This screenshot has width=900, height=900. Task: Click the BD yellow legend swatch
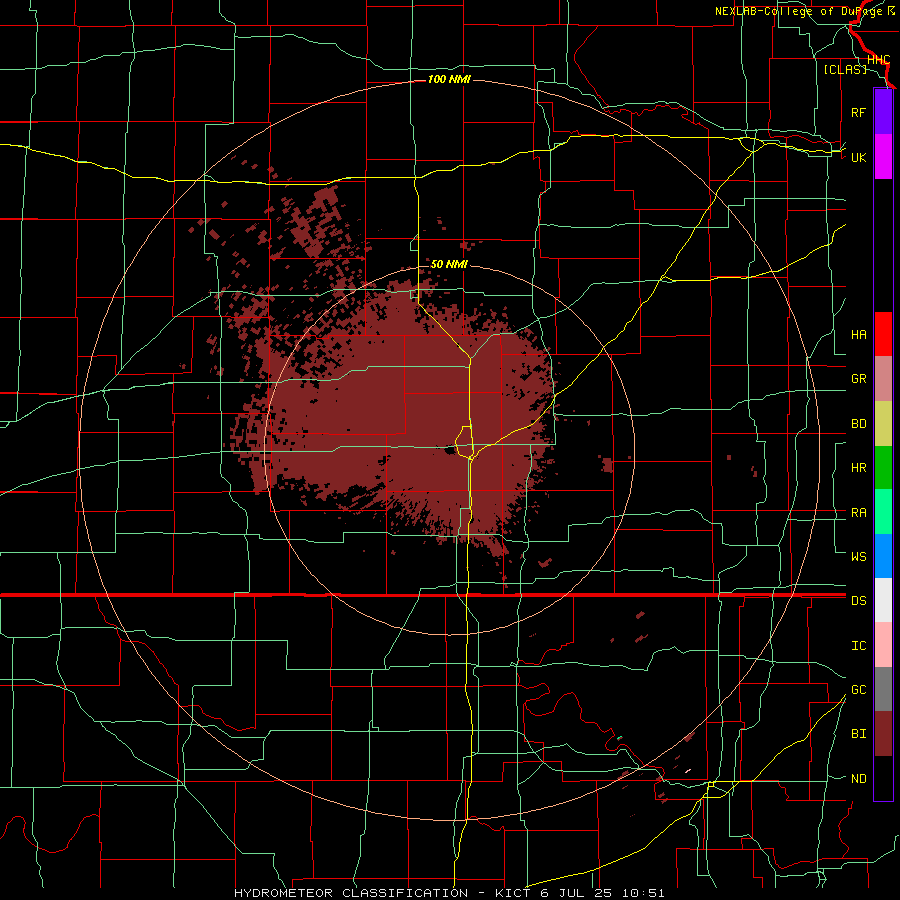pyautogui.click(x=883, y=424)
